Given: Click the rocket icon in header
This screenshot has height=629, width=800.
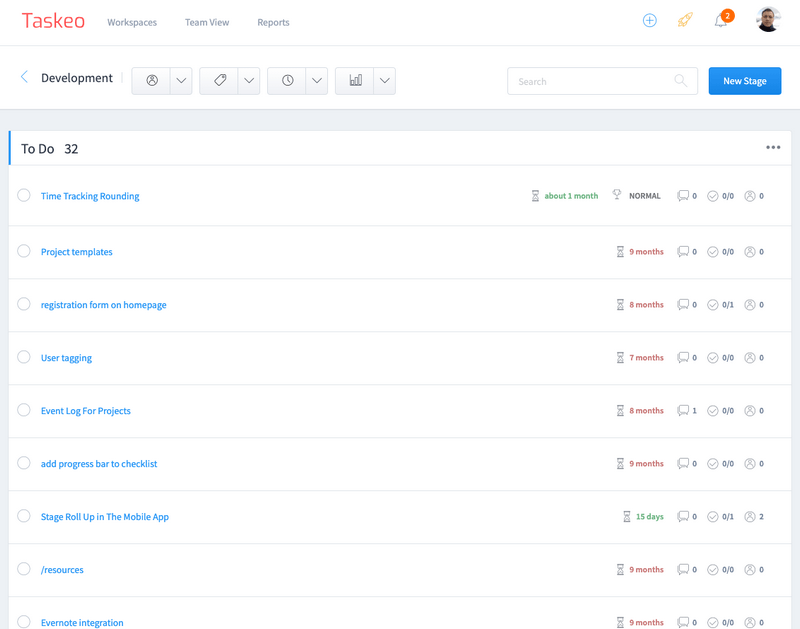Looking at the screenshot, I should [x=685, y=20].
